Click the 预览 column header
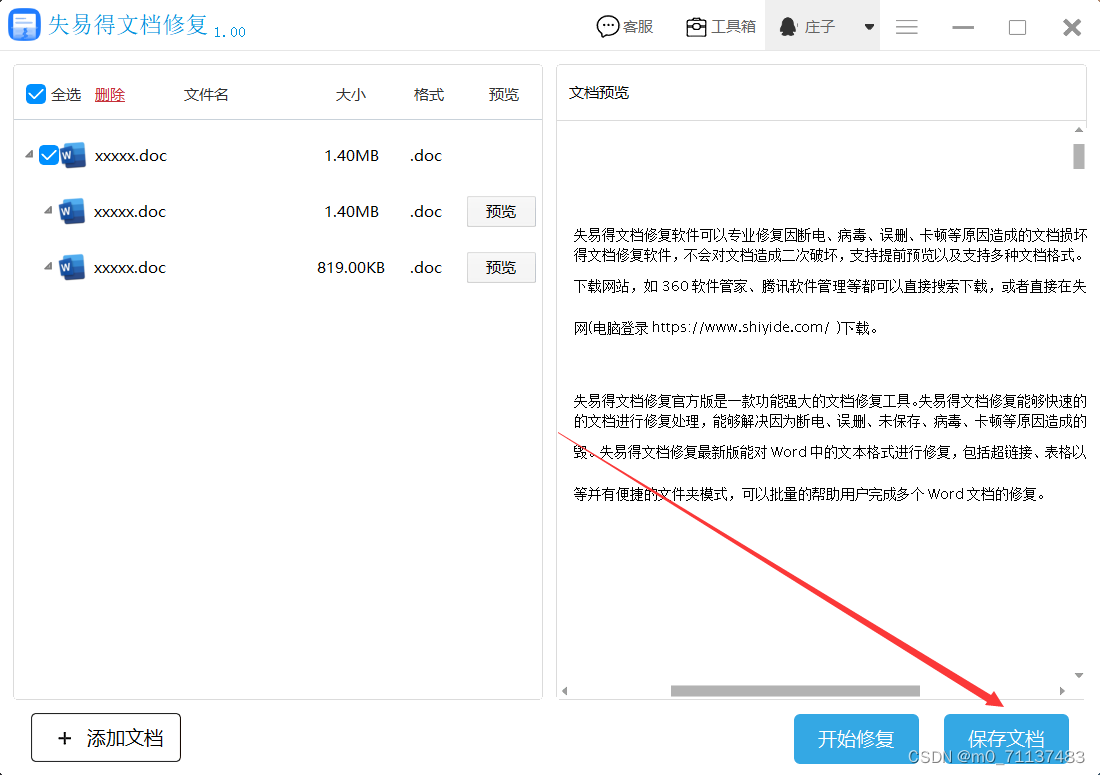This screenshot has width=1100, height=775. [504, 95]
